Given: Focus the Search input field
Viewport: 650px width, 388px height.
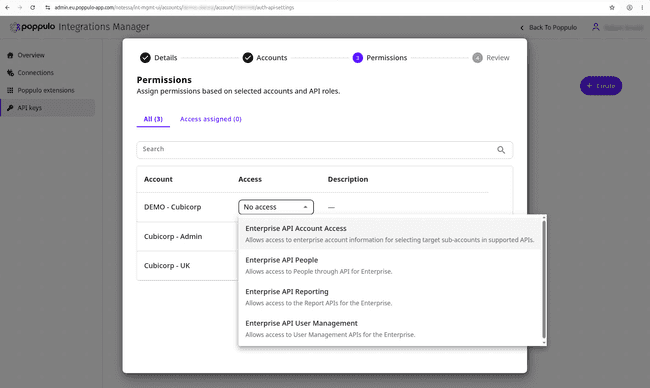Looking at the screenshot, I should [325, 150].
